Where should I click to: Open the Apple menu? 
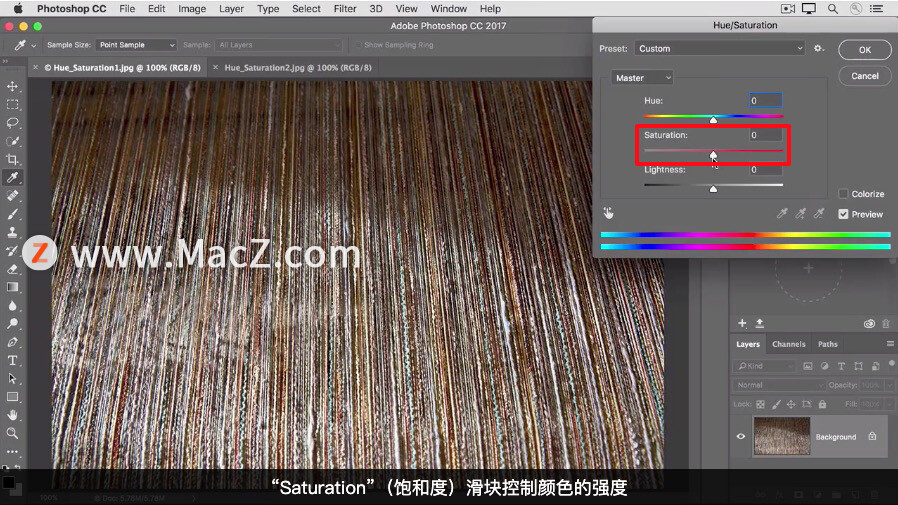[x=18, y=9]
